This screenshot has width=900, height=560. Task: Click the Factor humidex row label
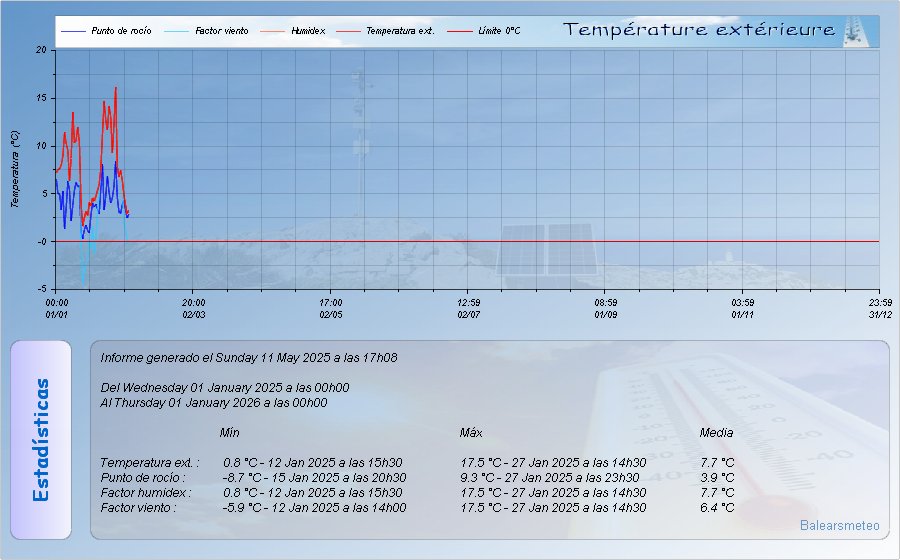[x=146, y=493]
